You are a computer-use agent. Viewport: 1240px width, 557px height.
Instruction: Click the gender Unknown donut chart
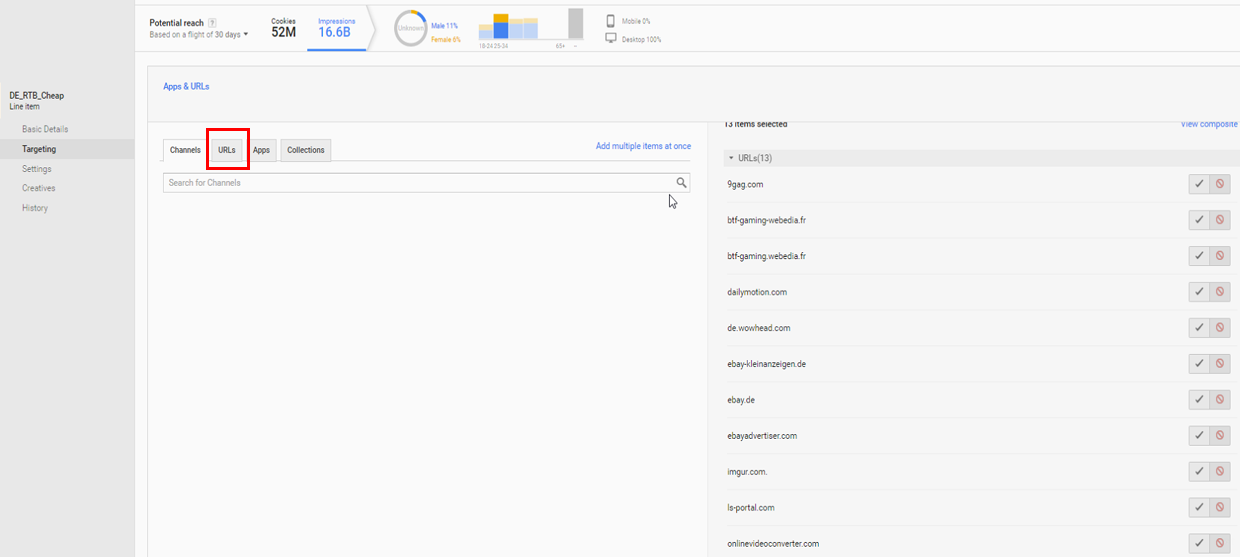pos(411,28)
